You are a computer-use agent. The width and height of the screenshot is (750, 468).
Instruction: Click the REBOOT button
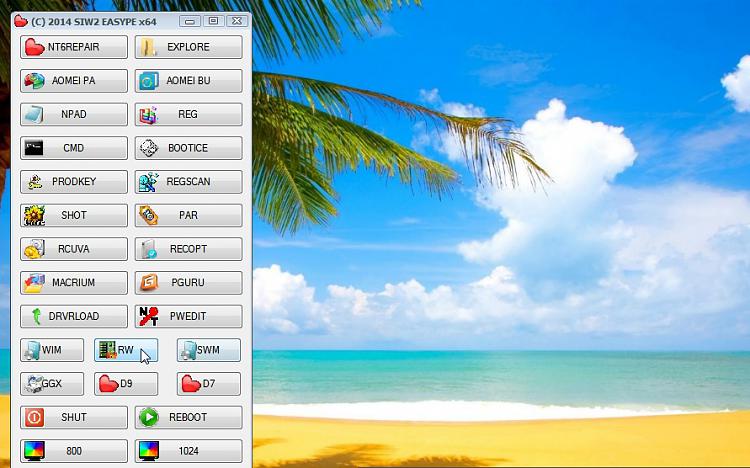tap(188, 417)
